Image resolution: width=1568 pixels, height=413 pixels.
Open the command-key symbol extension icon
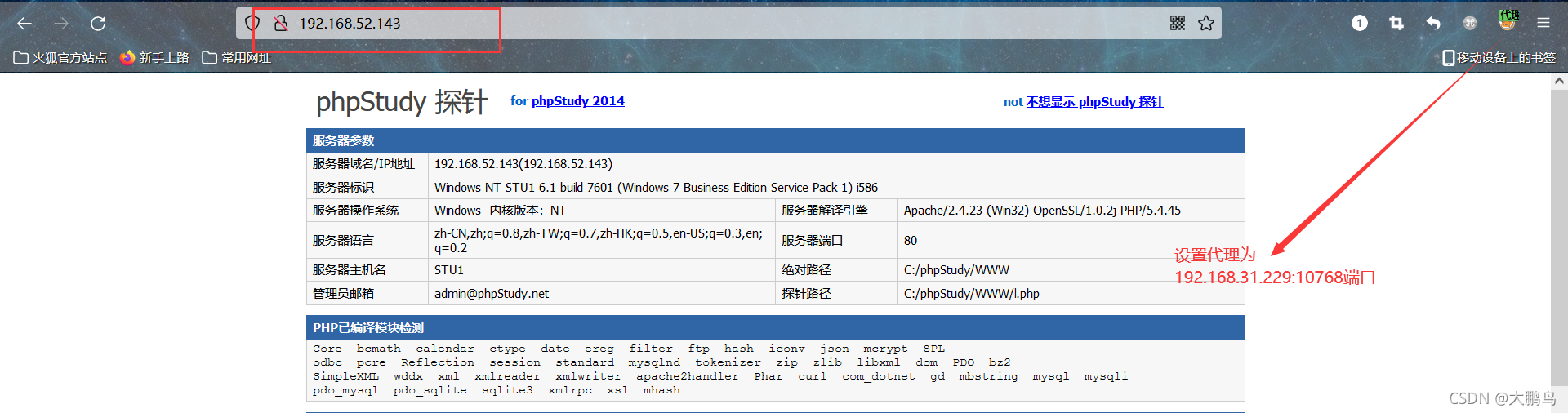point(1470,23)
